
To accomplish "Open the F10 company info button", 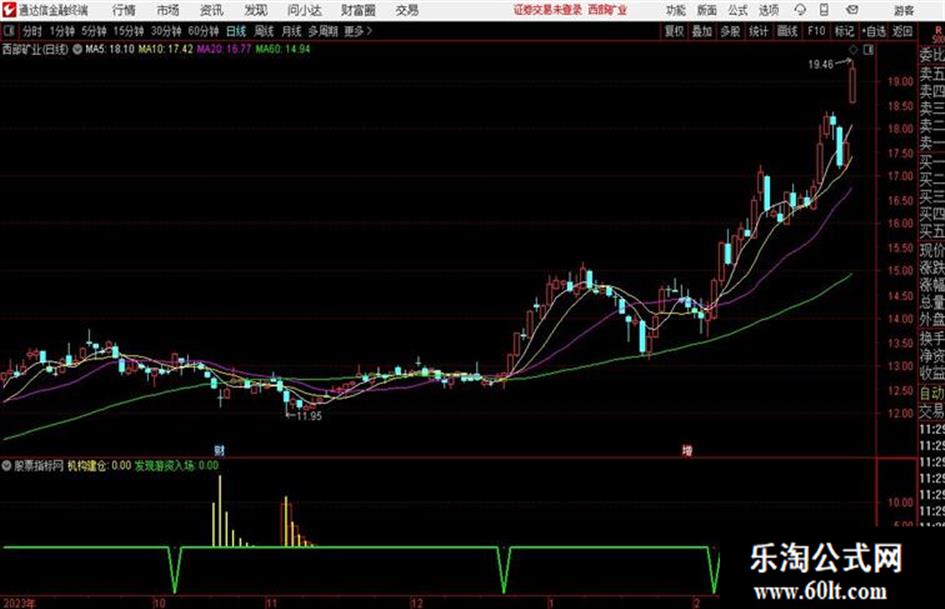I will pos(817,31).
